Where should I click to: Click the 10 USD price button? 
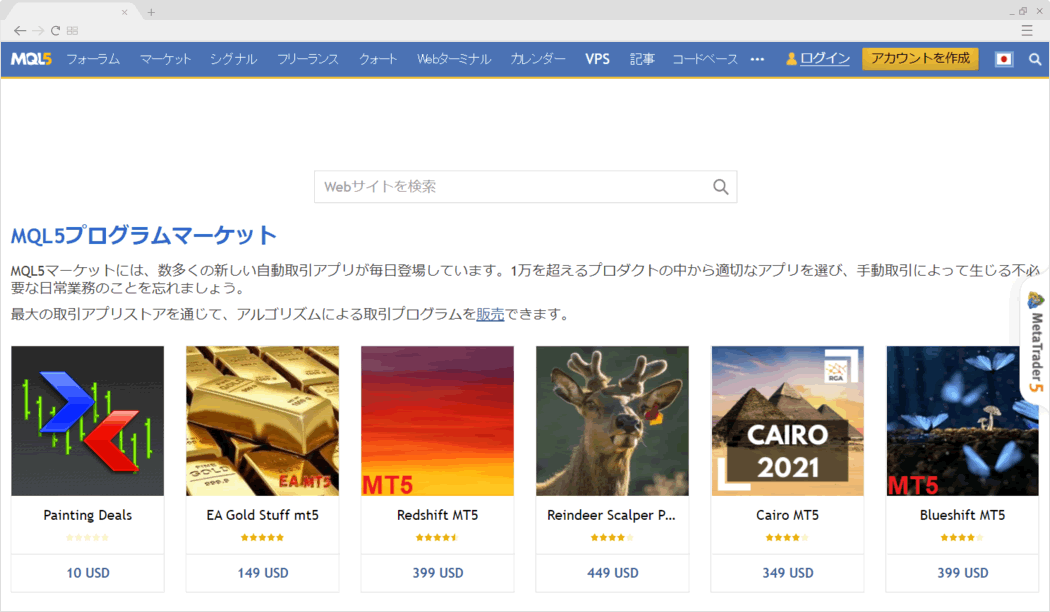point(88,573)
